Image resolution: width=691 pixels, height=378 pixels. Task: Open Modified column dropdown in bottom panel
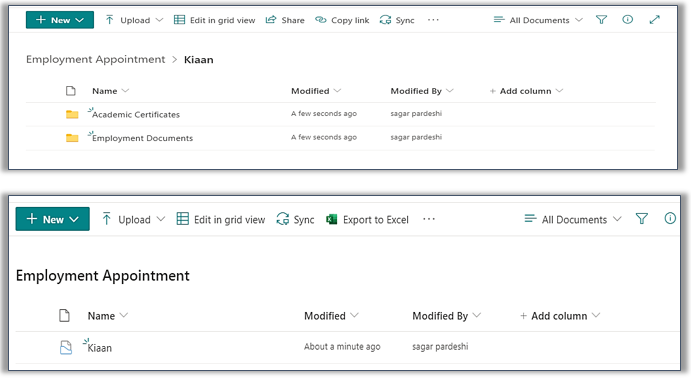[x=331, y=316]
